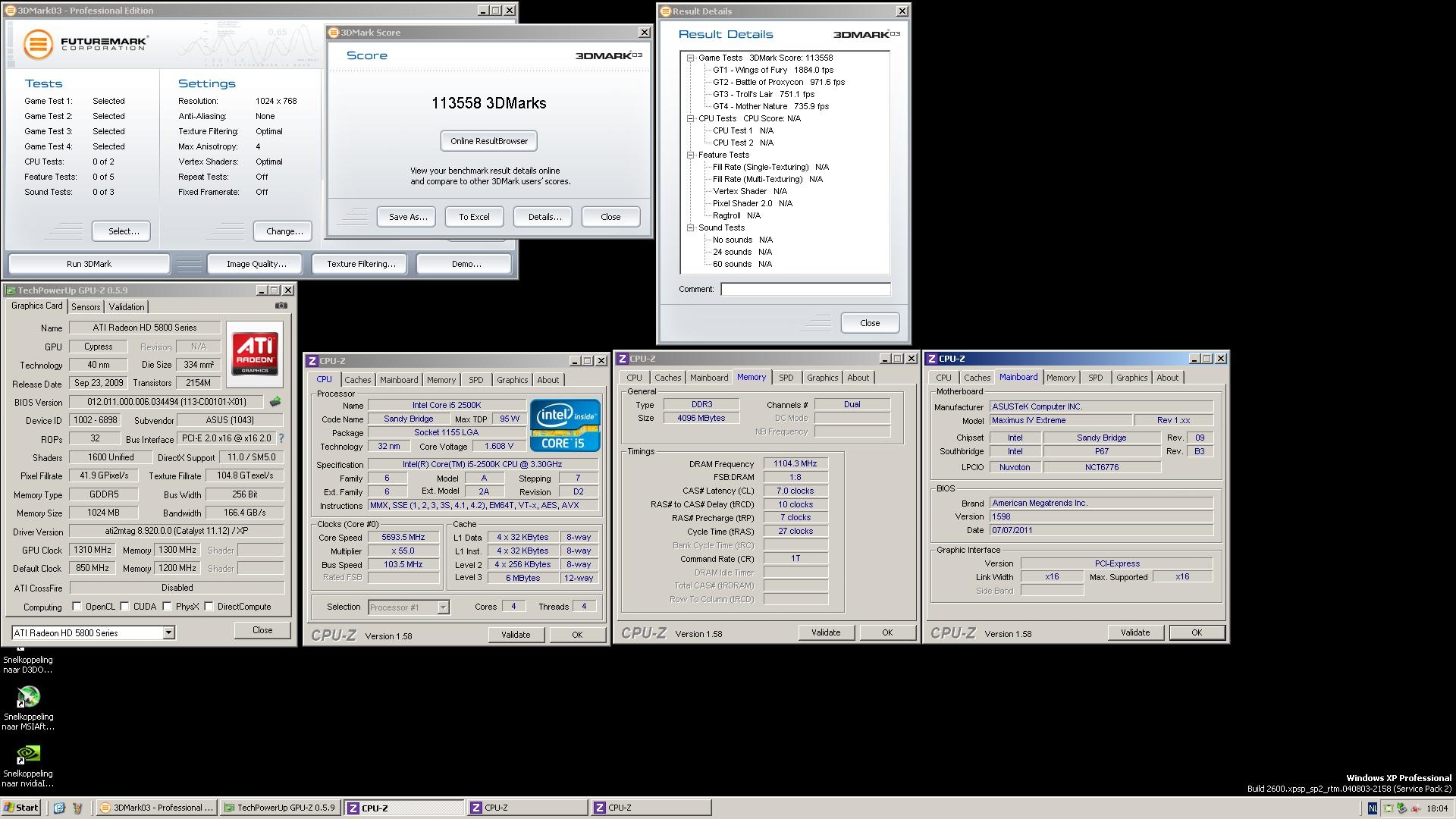Open the NVIDIA Inspector desktop shortcut
Image resolution: width=1456 pixels, height=819 pixels.
tap(28, 754)
